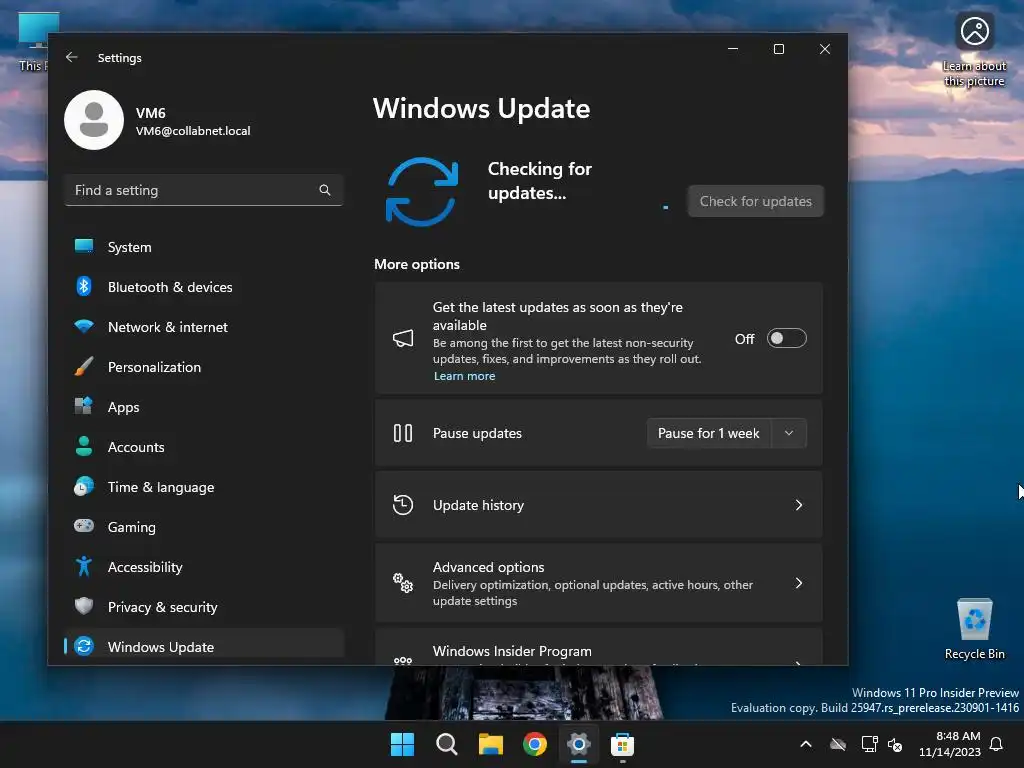Screen dimensions: 1024x768
Task: Click the Accounts person icon
Action: 84,446
